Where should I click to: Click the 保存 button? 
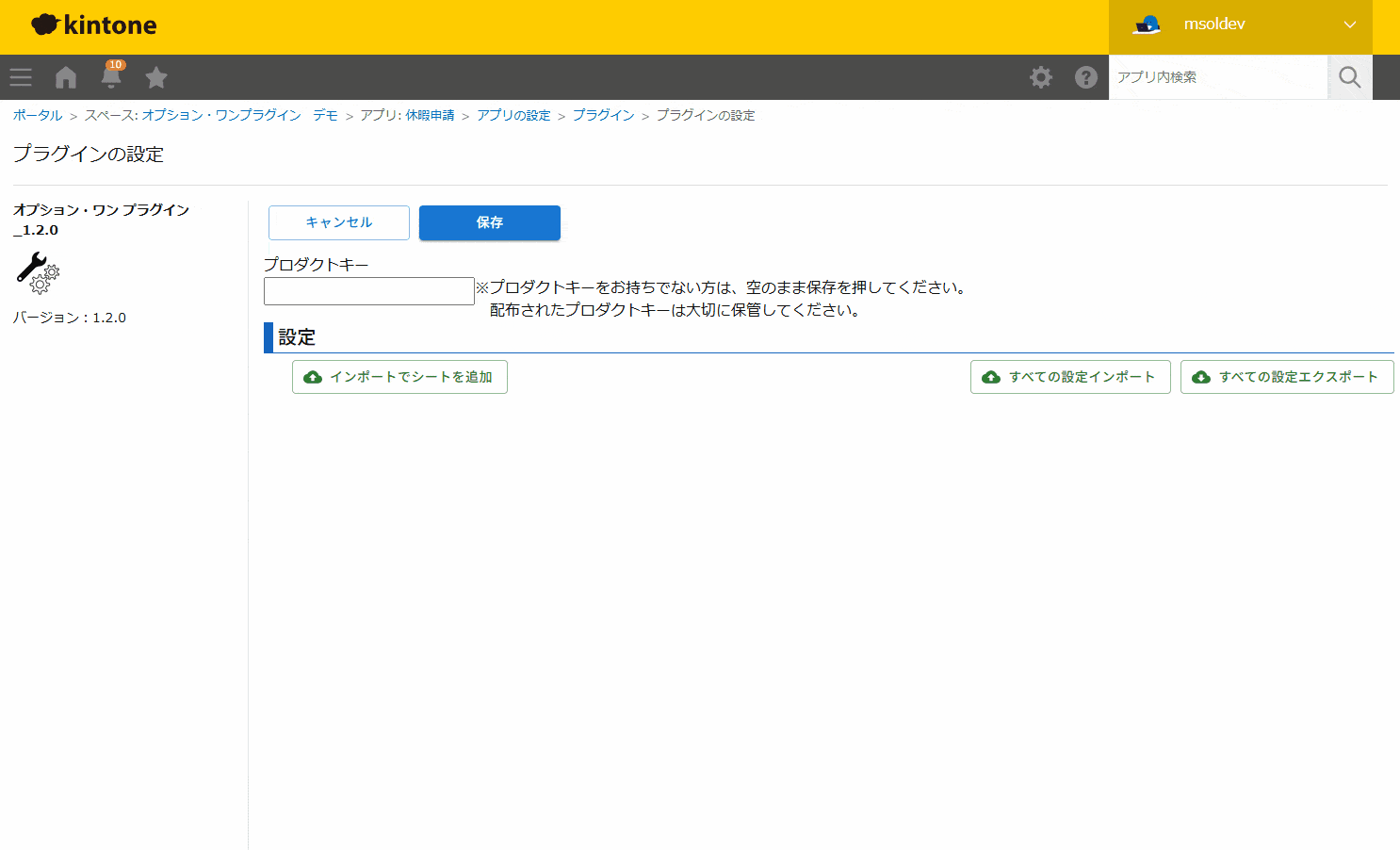[490, 222]
